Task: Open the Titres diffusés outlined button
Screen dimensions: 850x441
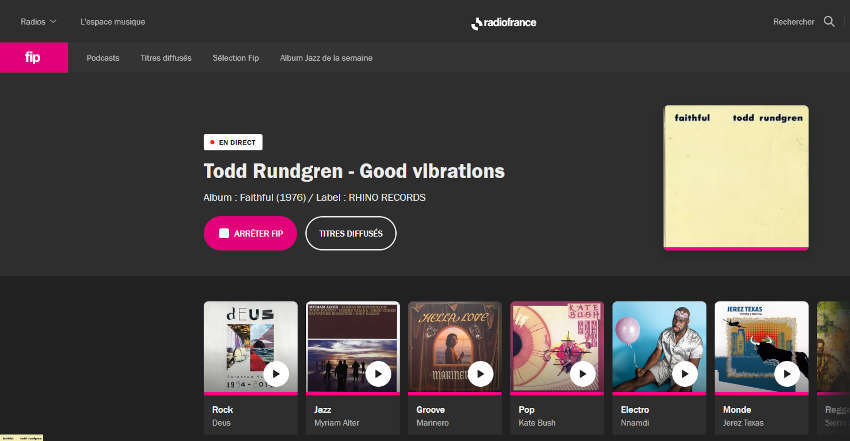Action: pos(351,234)
